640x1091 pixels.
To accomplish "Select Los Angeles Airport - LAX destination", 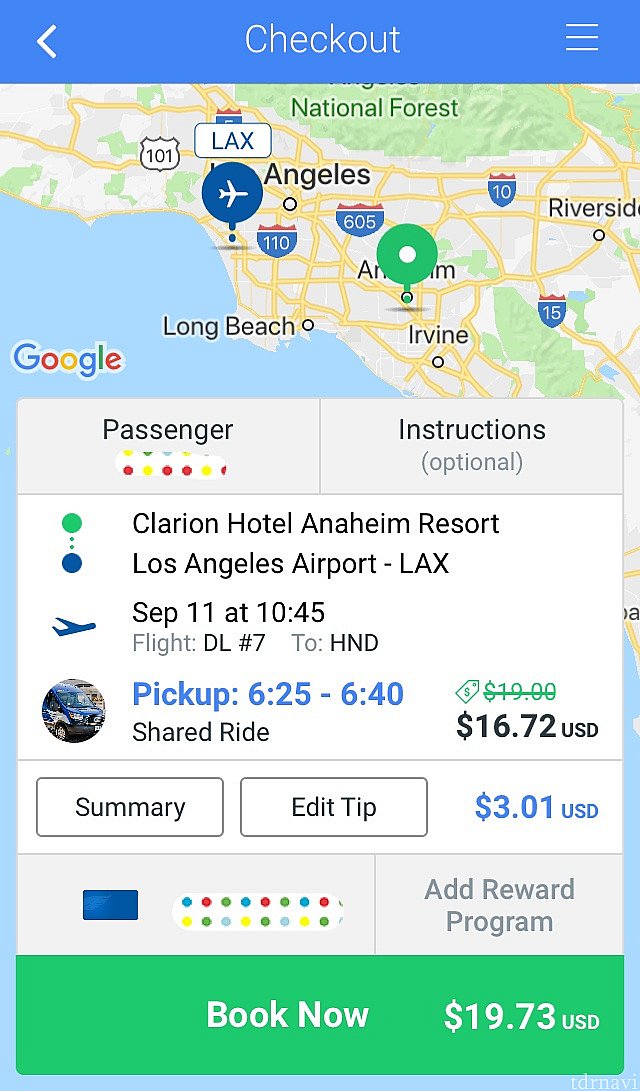I will click(x=291, y=563).
